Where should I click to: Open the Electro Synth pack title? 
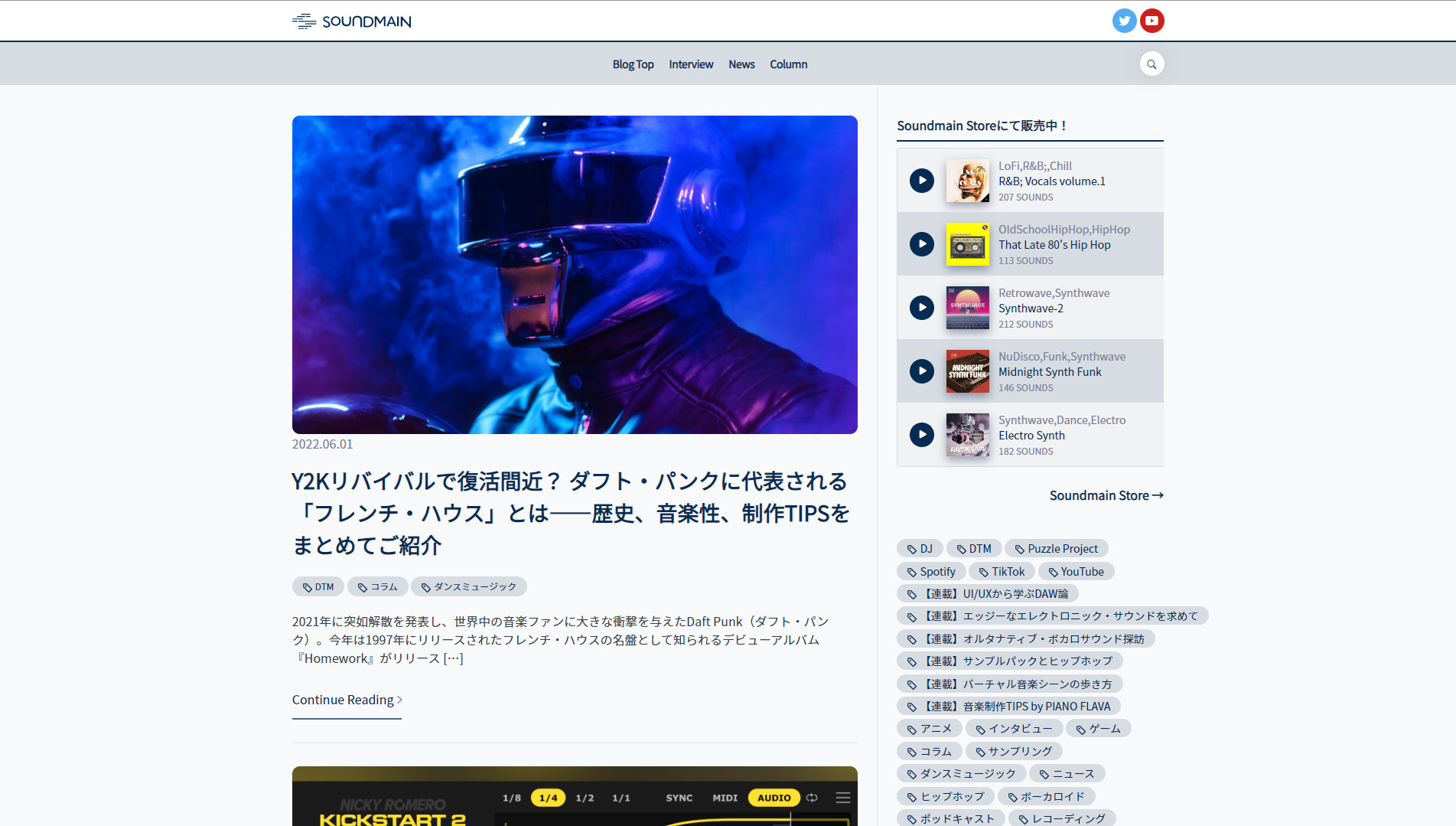1031,435
